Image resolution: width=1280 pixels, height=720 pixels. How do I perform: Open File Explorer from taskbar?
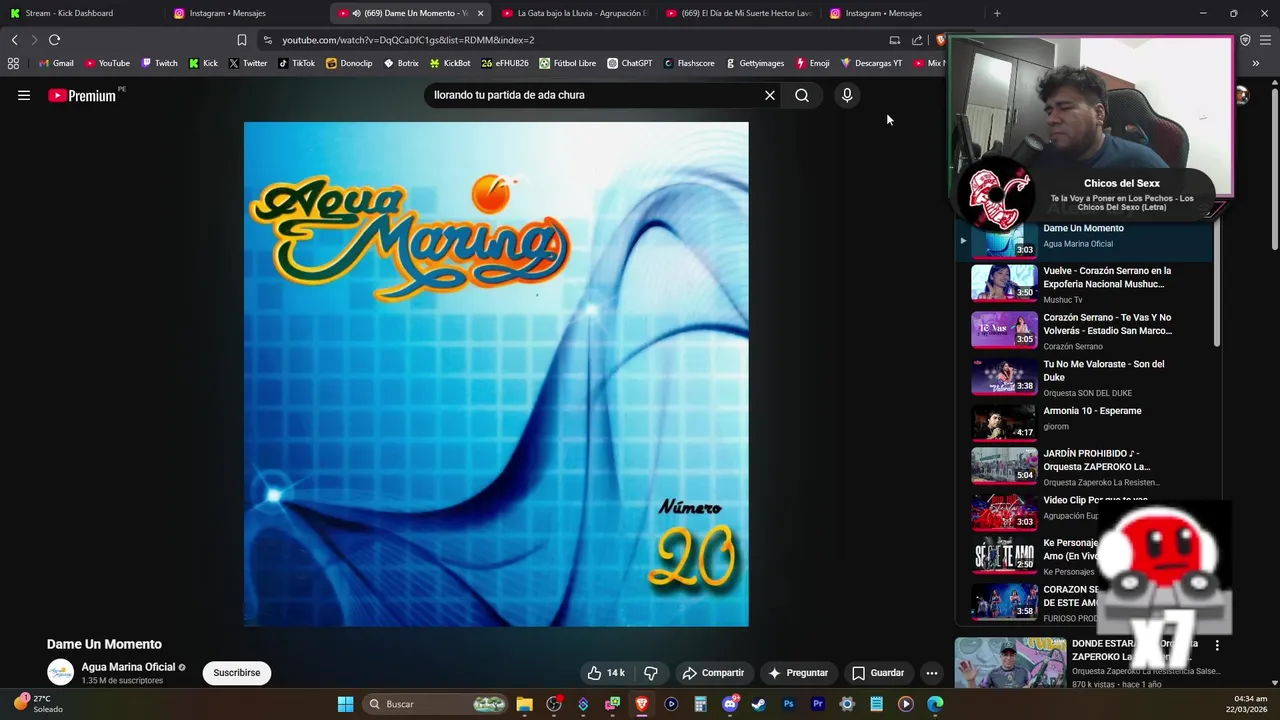pyautogui.click(x=525, y=704)
